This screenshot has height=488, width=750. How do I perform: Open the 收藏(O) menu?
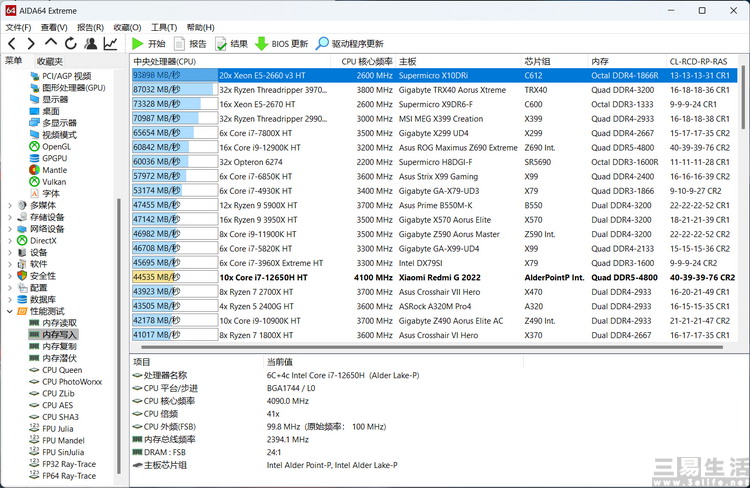pos(127,27)
